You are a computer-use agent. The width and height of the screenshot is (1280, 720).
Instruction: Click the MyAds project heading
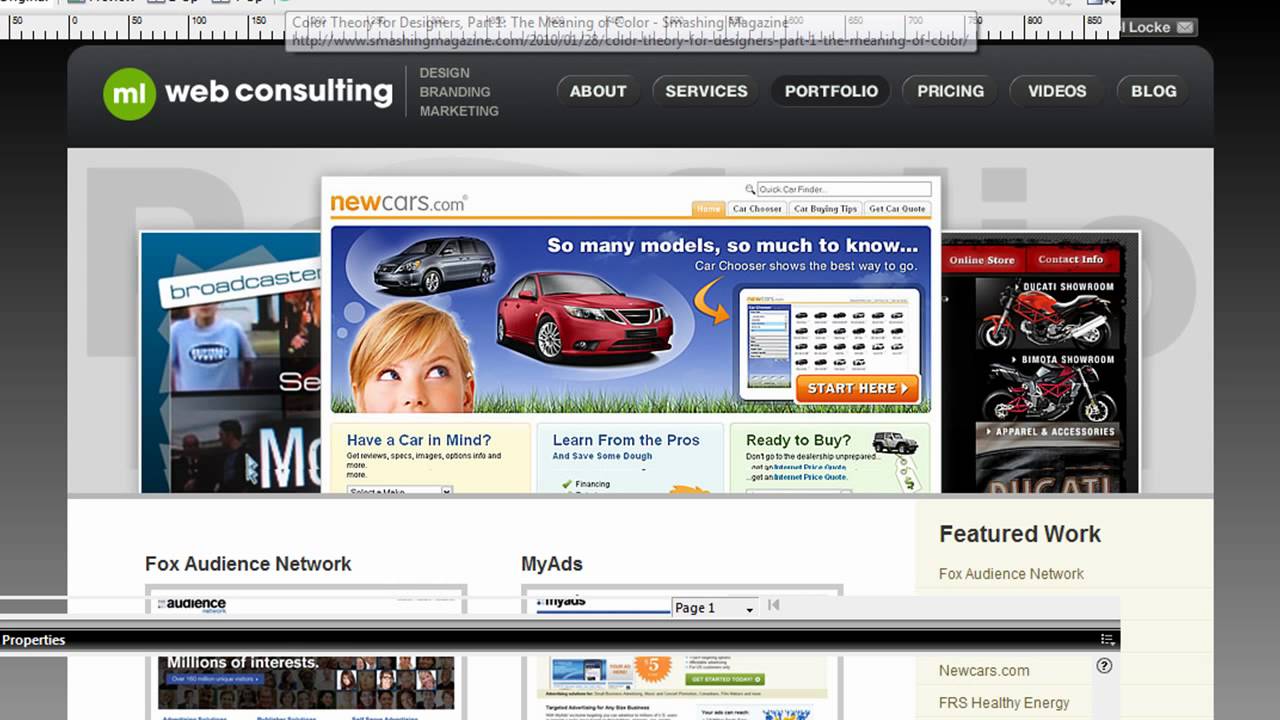(552, 564)
